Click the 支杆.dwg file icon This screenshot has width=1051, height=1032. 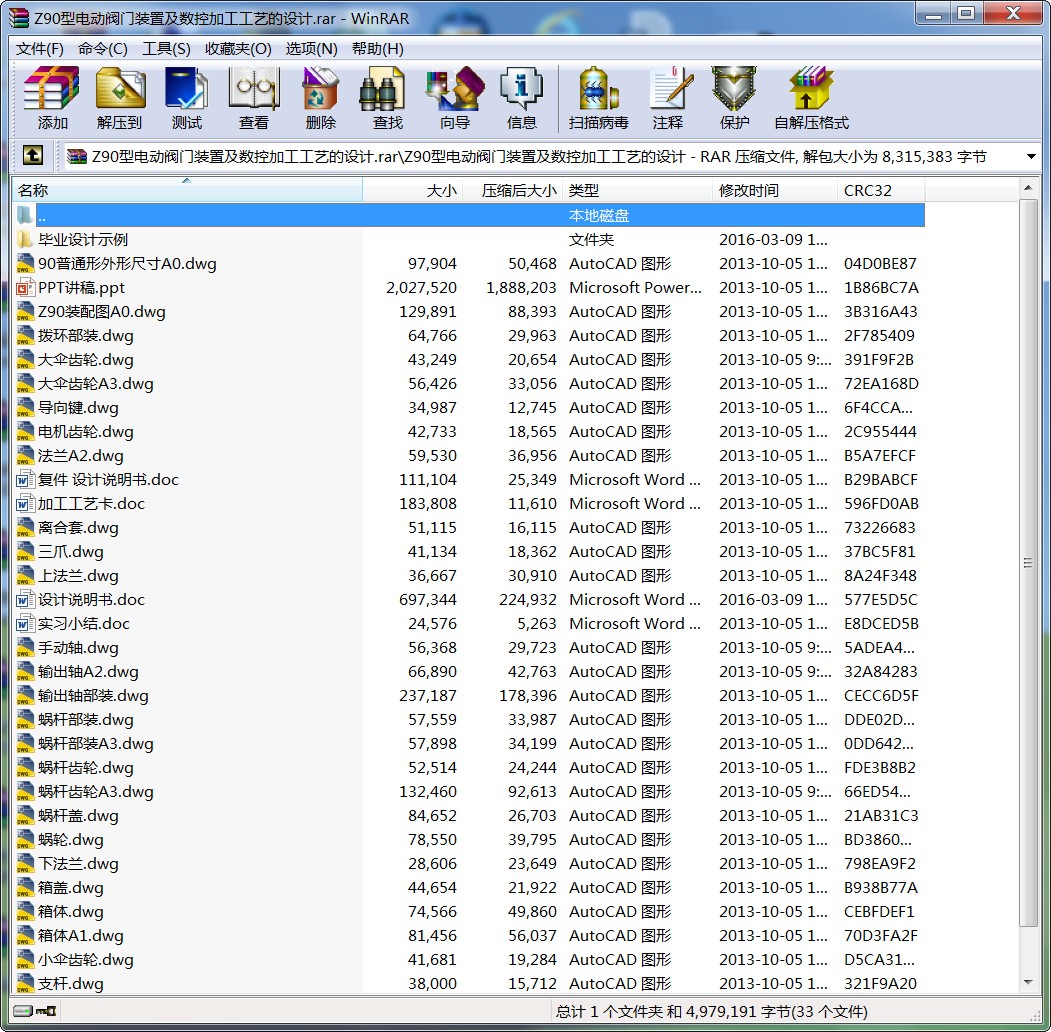coord(25,983)
